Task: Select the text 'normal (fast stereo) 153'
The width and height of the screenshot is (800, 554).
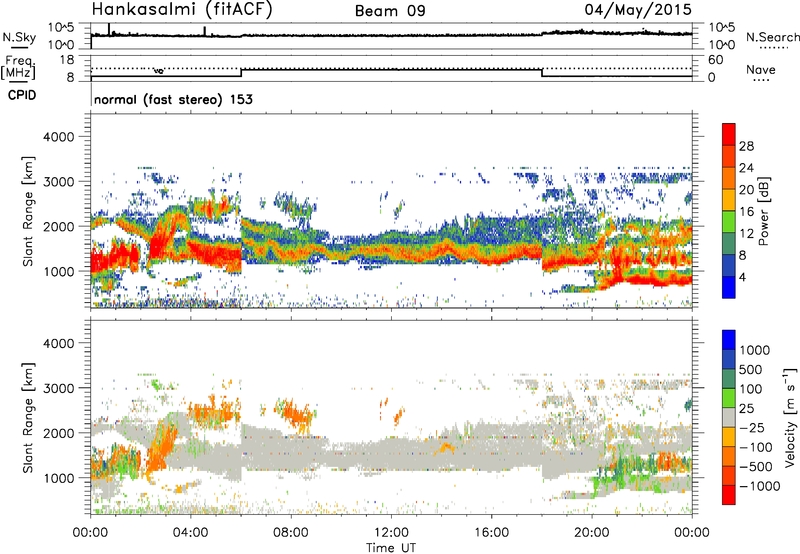Action: point(173,99)
